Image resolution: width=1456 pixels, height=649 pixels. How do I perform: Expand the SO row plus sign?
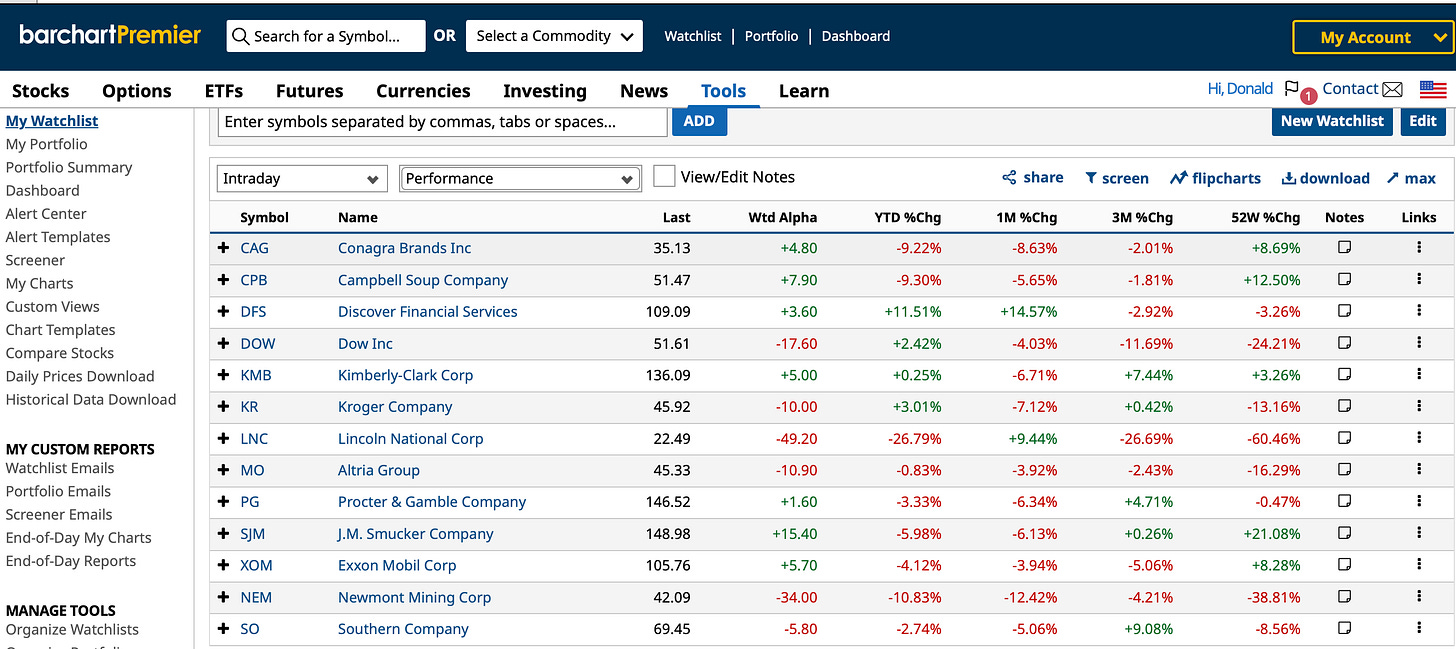click(224, 629)
